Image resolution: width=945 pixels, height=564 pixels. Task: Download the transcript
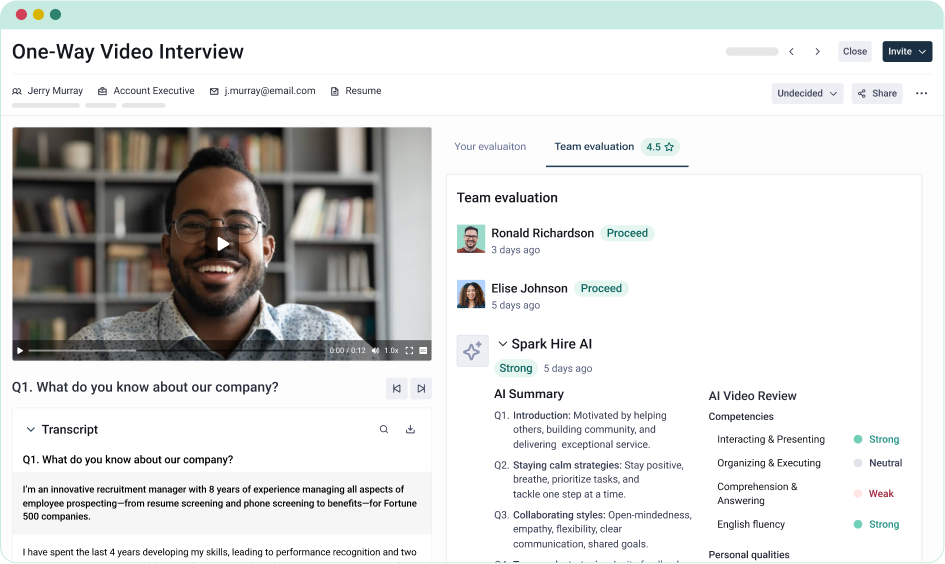(410, 430)
